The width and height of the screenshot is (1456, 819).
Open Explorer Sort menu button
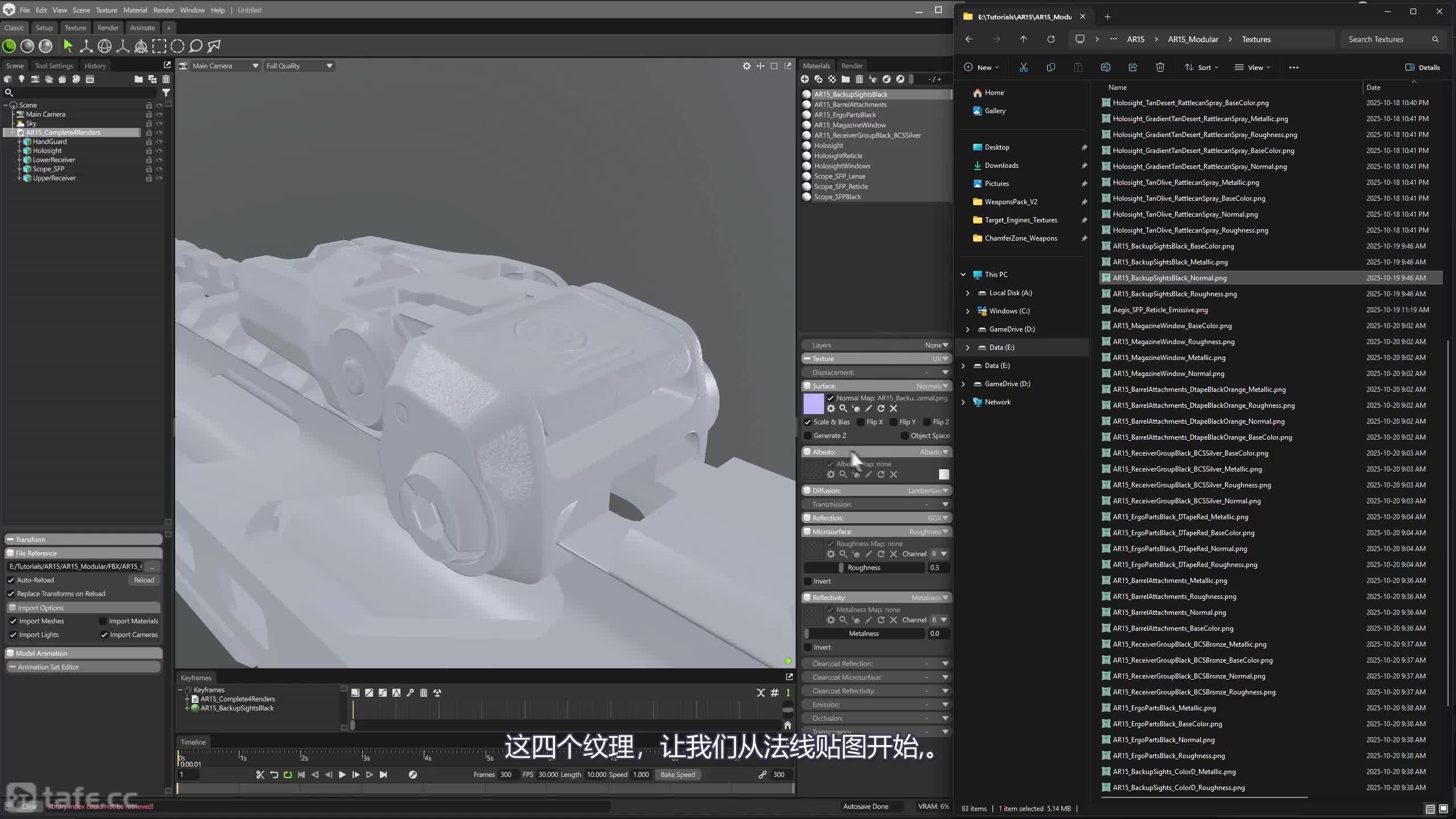(1202, 67)
